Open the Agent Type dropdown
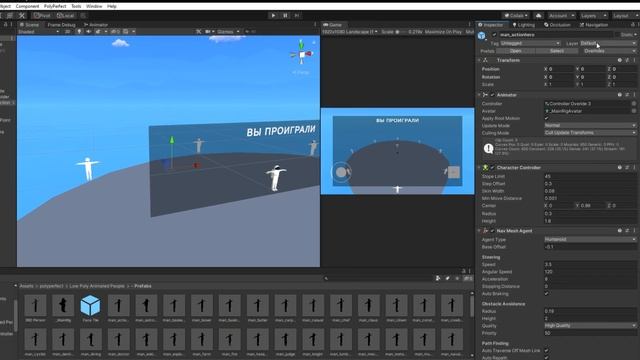The width and height of the screenshot is (640, 360). [x=590, y=239]
